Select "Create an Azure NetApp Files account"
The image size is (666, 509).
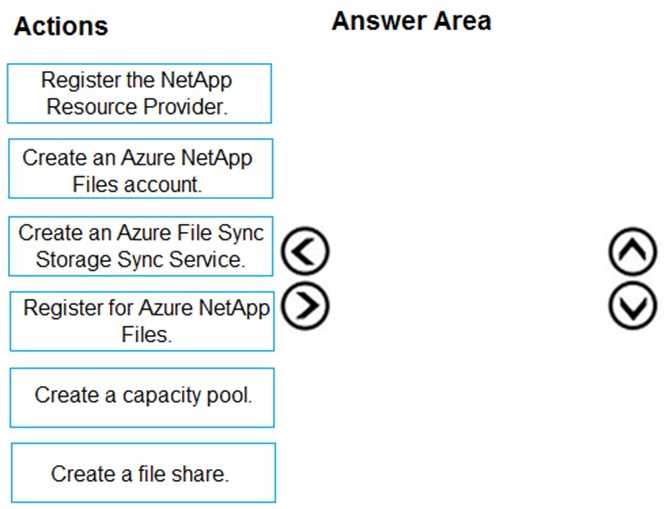tap(140, 169)
